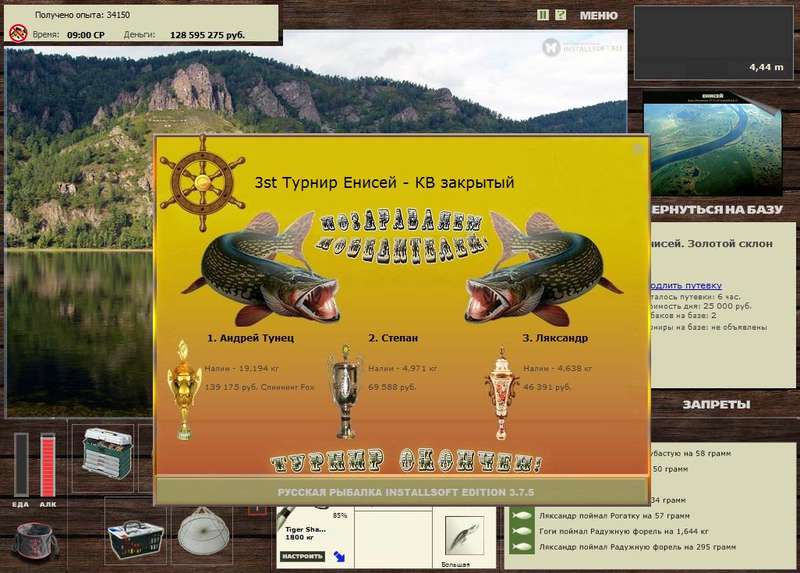
Task: Click the Енисей river map thumbnail
Action: click(x=712, y=143)
